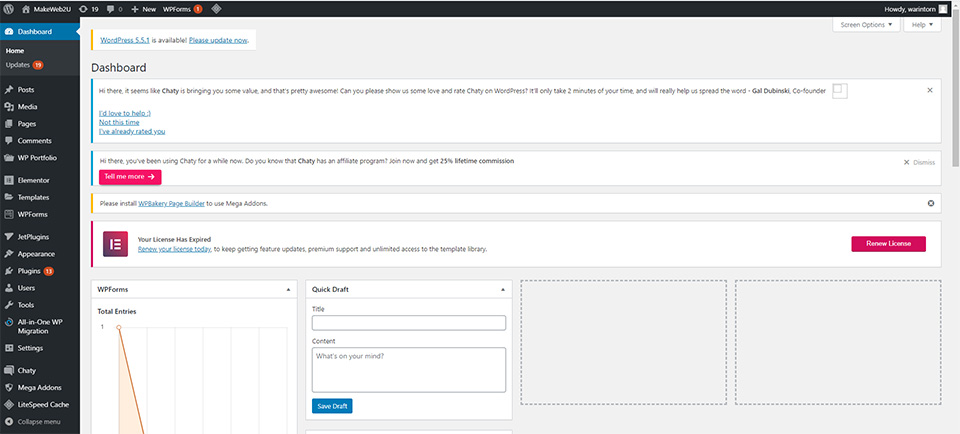Image resolution: width=960 pixels, height=434 pixels.
Task: Click the Quick Draft Title field
Action: pyautogui.click(x=408, y=323)
